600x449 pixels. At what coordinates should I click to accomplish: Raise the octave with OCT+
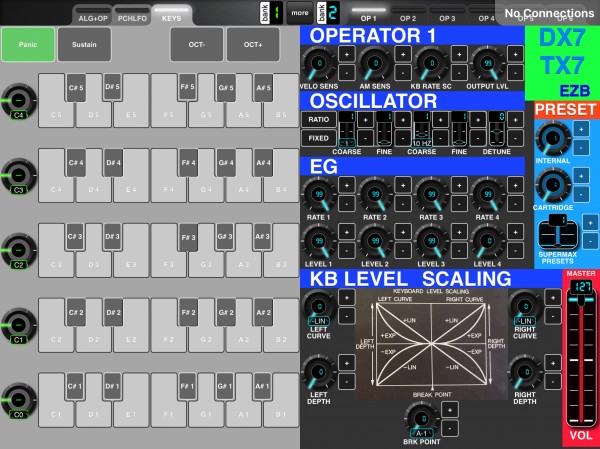point(253,44)
